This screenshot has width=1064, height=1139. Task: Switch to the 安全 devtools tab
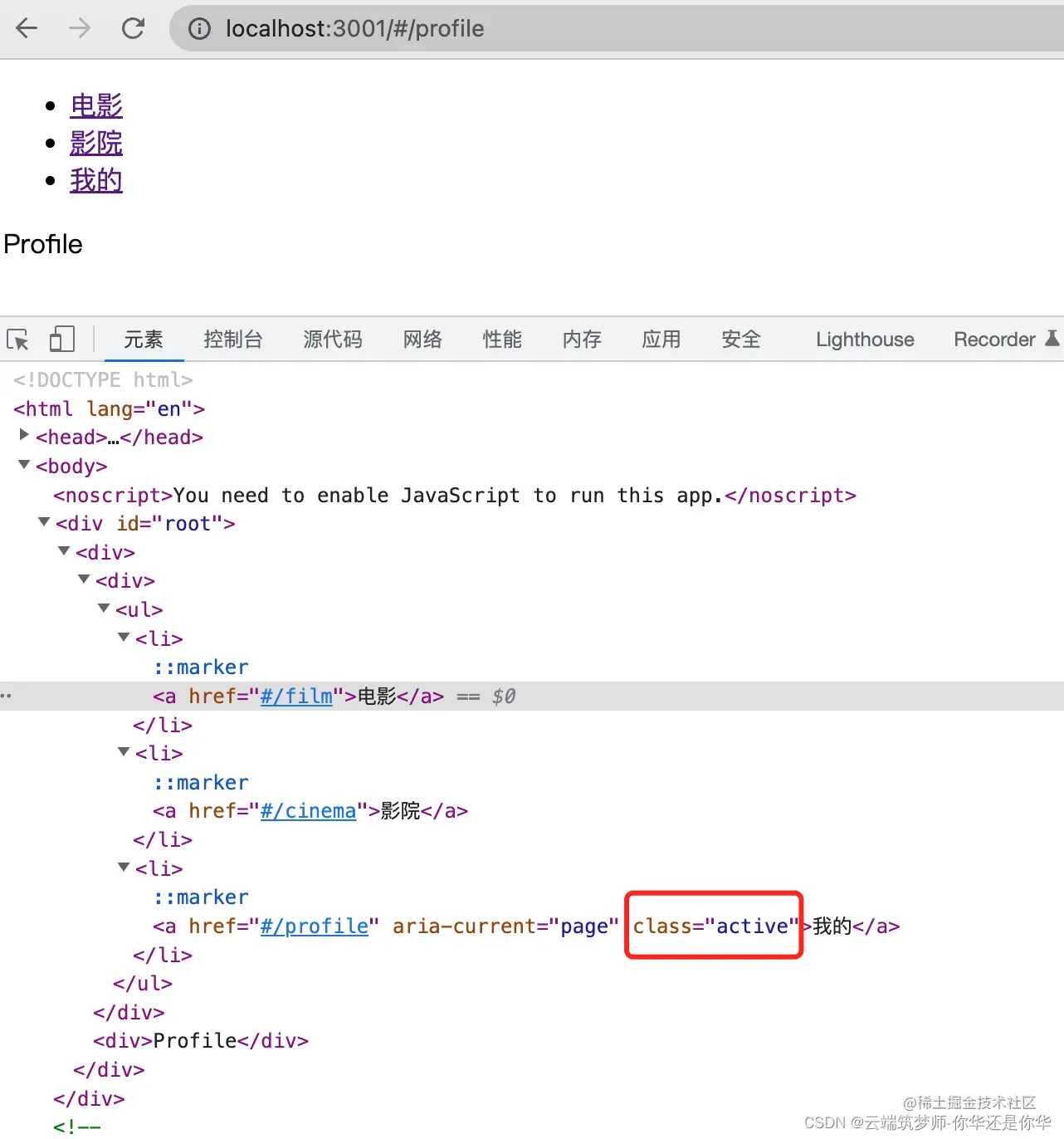pos(741,340)
